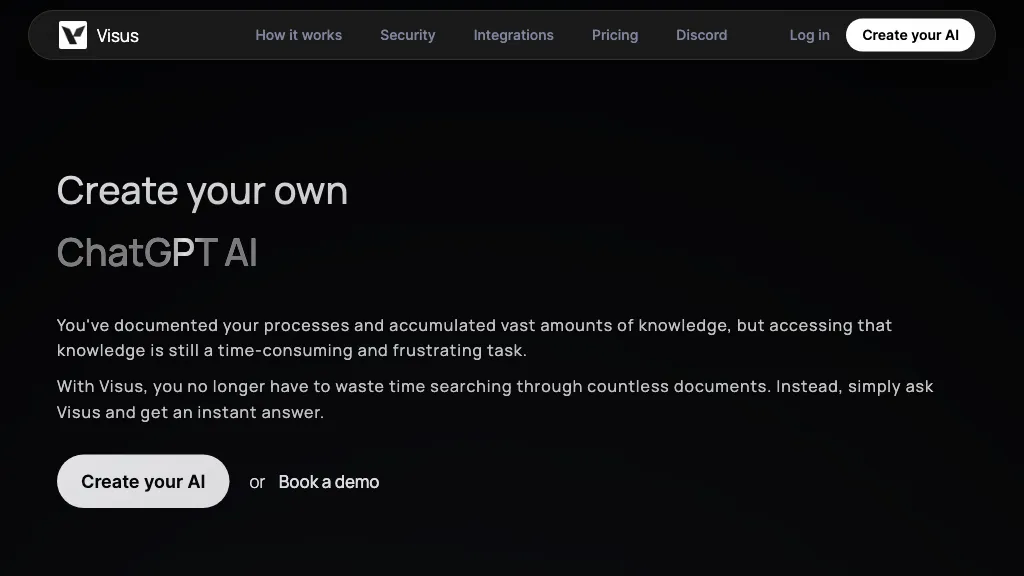Click the line starting "With Visus, you no longer"
The width and height of the screenshot is (1024, 576).
pyautogui.click(x=495, y=386)
